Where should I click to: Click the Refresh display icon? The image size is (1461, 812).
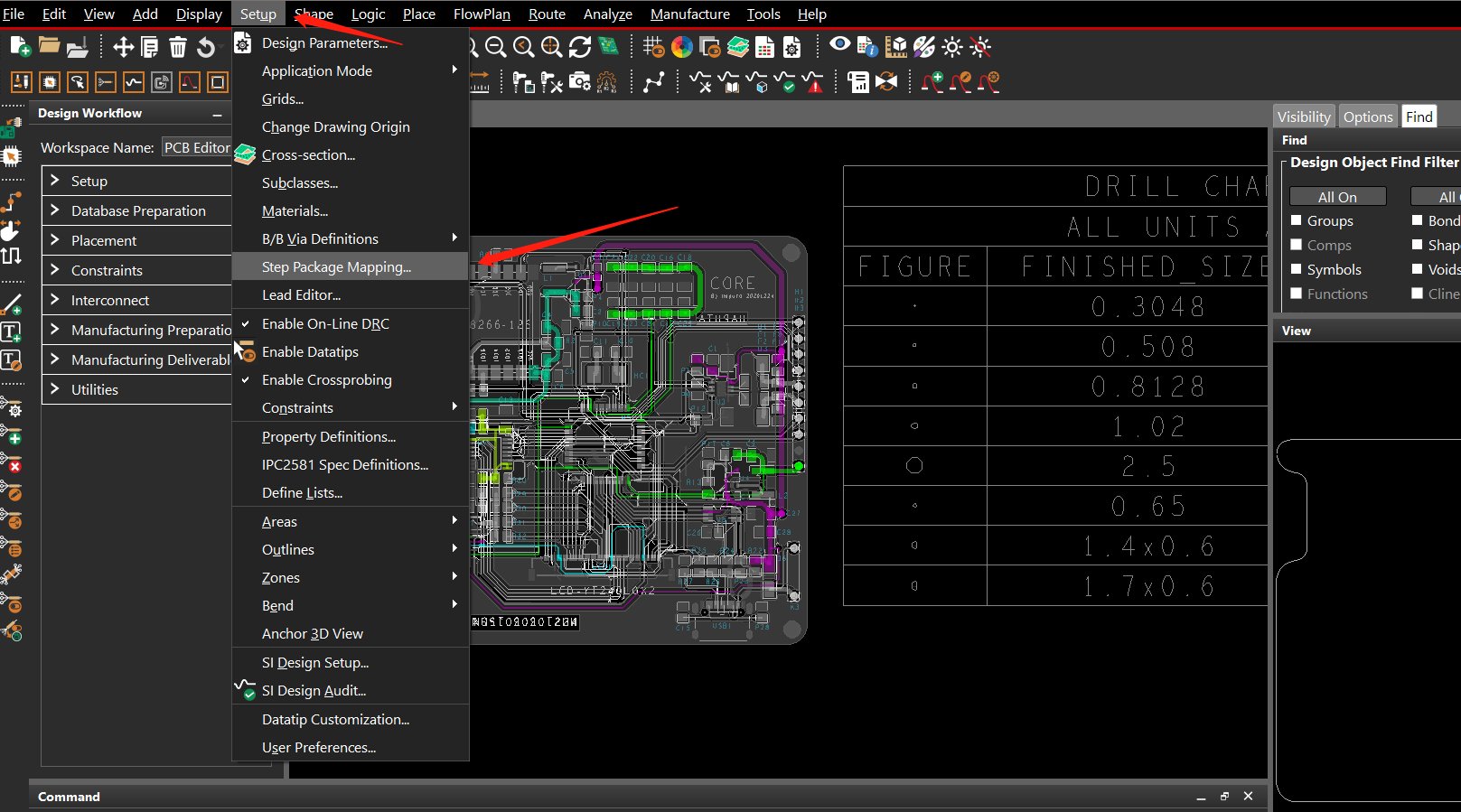click(x=580, y=47)
